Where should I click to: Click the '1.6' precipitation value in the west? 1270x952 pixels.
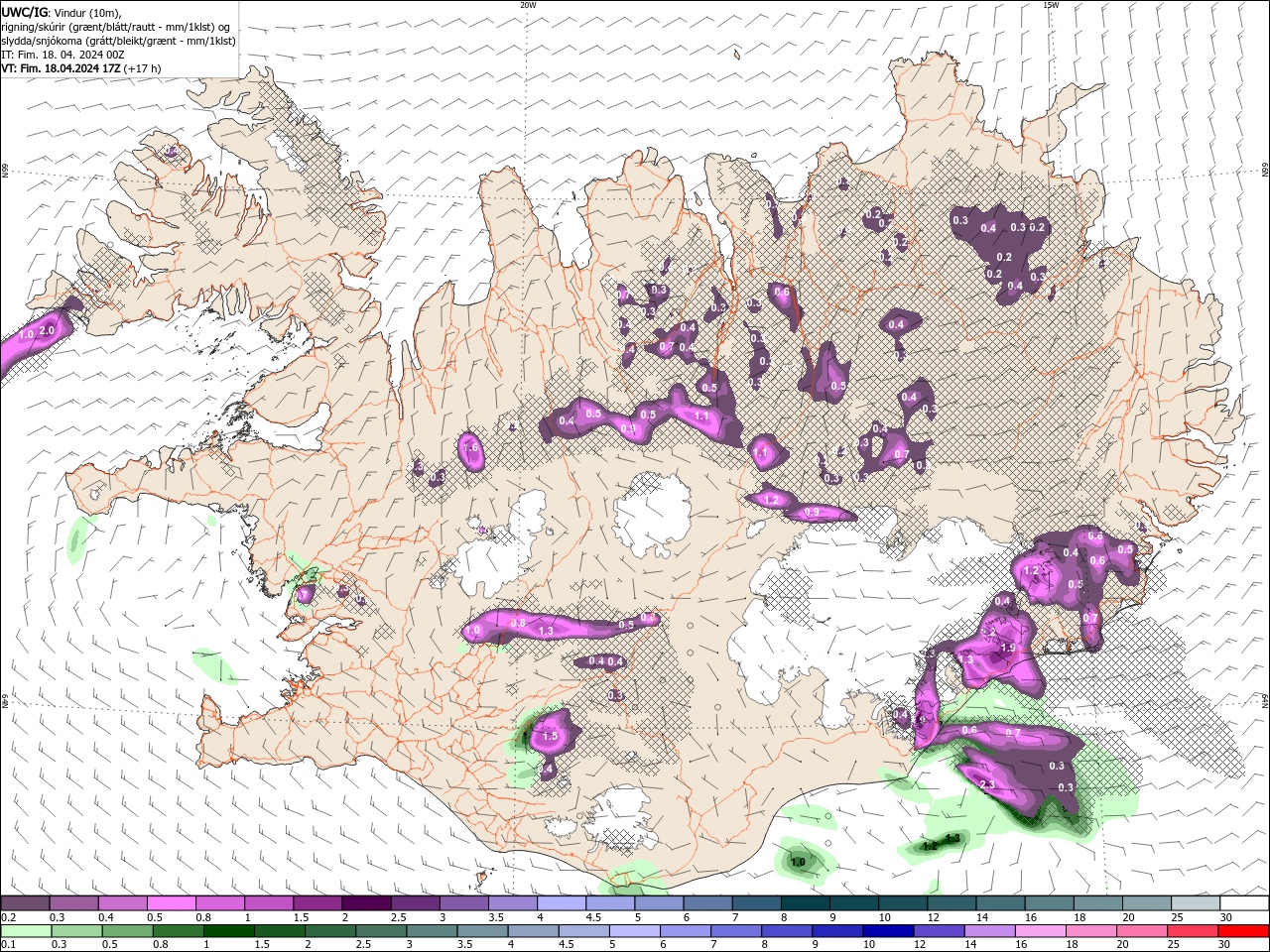tap(470, 448)
